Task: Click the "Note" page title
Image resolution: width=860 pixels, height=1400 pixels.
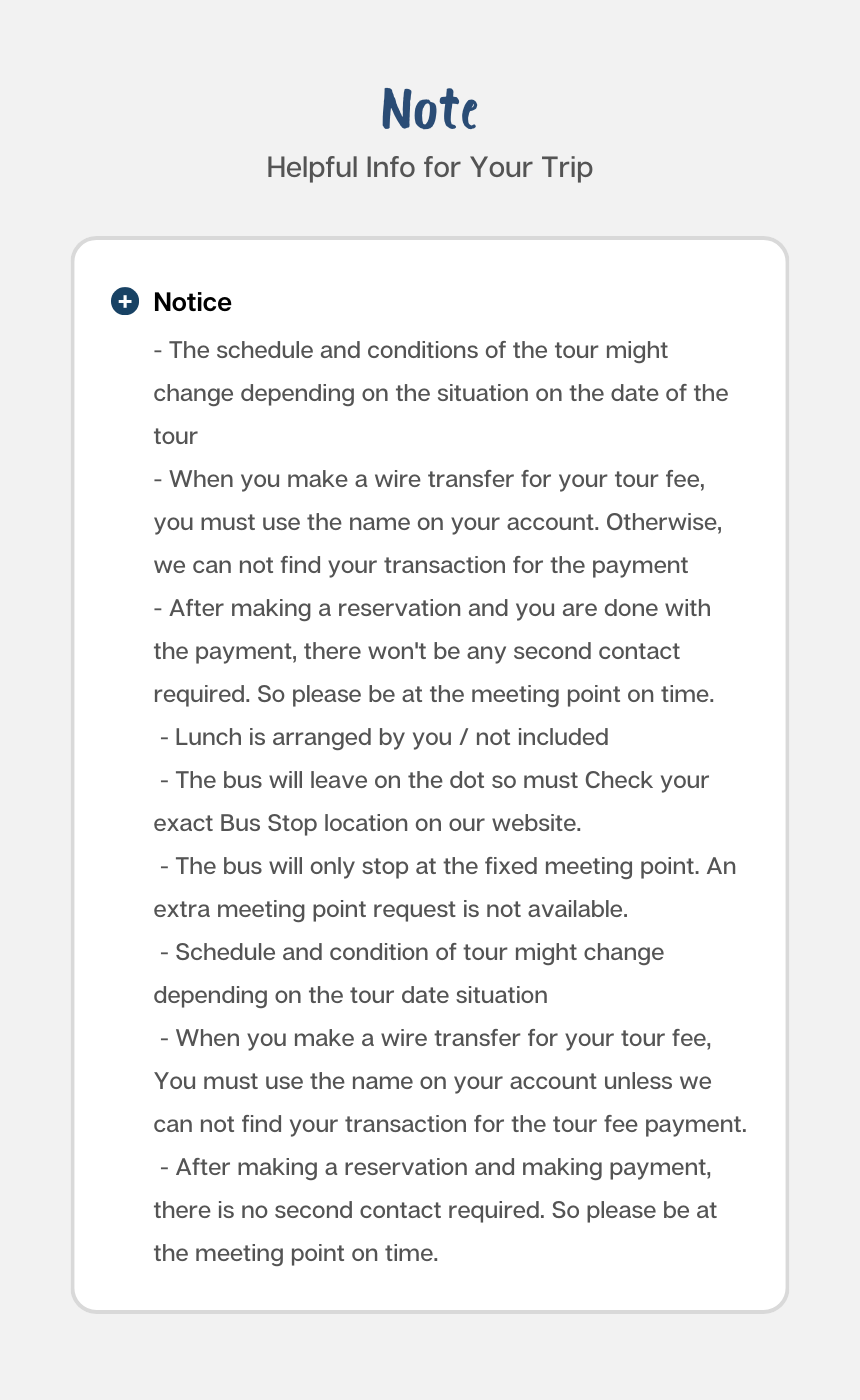Action: pyautogui.click(x=430, y=110)
